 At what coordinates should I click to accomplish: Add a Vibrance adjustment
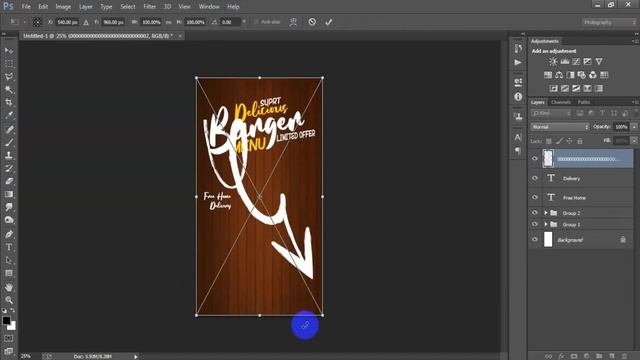(x=599, y=62)
